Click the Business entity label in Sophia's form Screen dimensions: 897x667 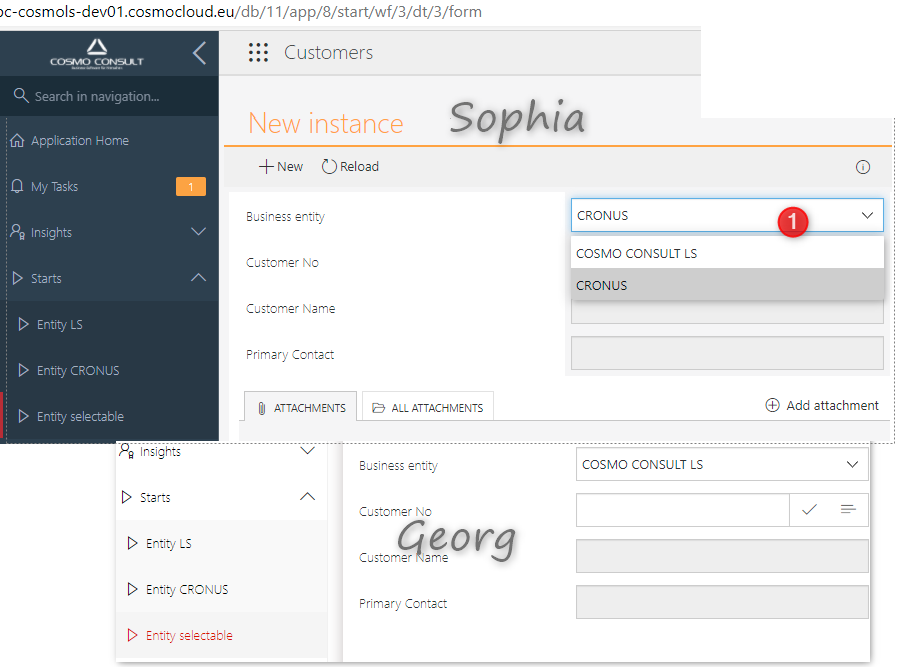pos(285,217)
